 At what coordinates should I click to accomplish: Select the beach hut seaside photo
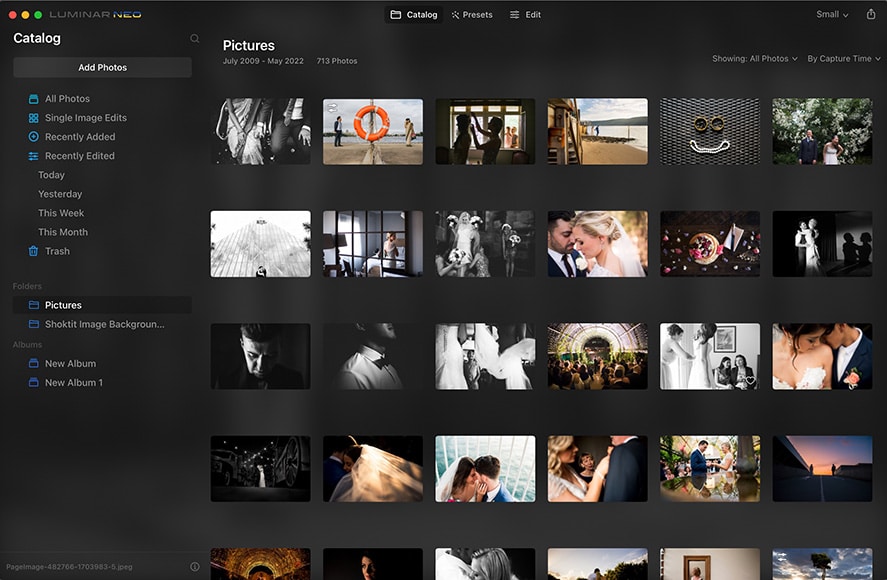(597, 131)
